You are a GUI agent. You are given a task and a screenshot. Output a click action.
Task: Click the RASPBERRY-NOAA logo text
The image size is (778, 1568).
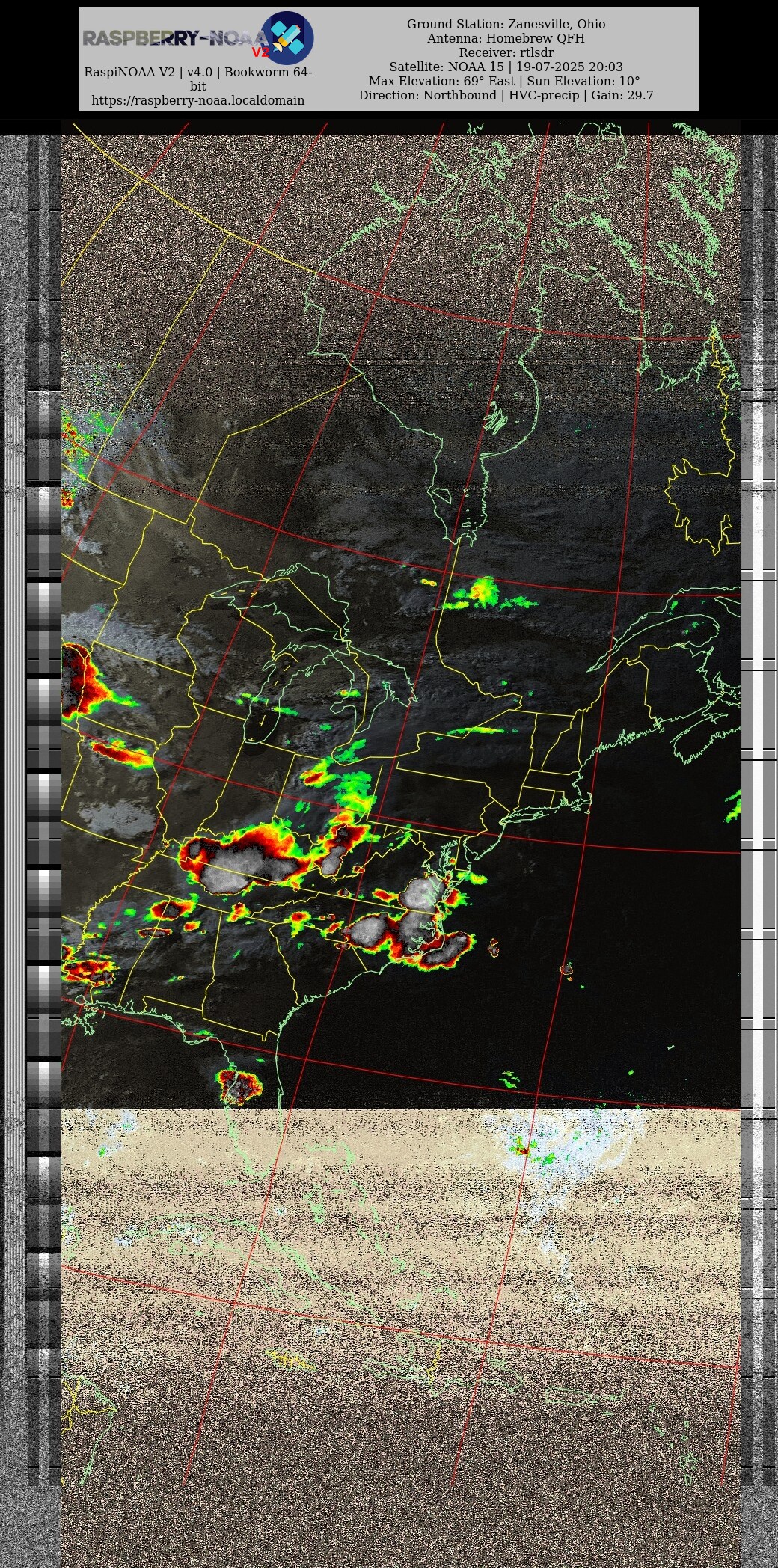pos(174,38)
